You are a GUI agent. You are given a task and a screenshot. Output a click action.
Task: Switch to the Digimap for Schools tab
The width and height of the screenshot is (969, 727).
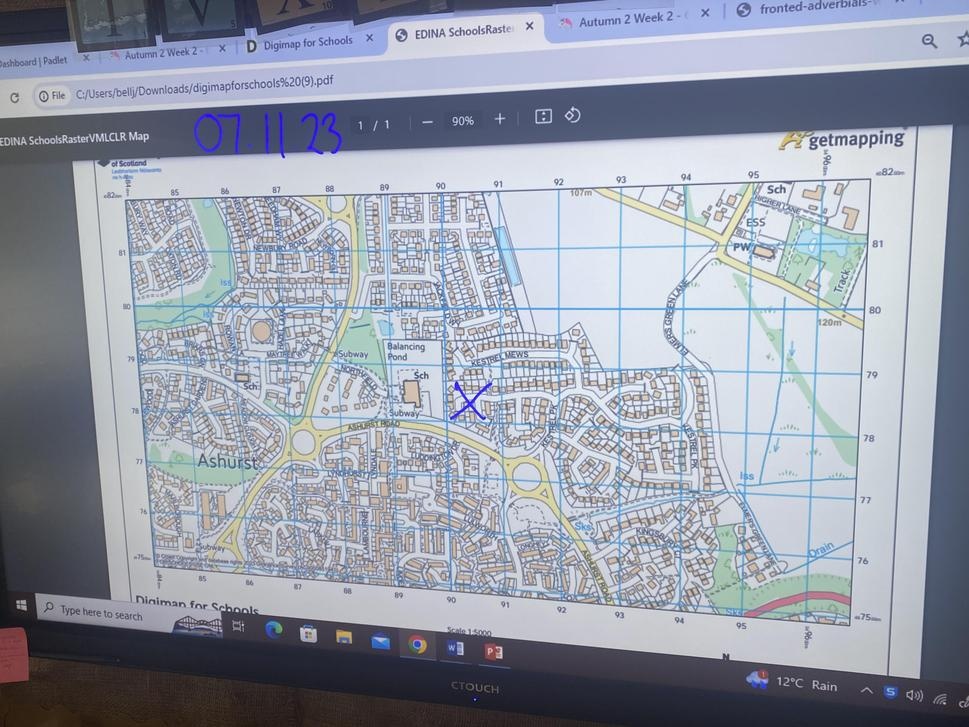[x=300, y=43]
